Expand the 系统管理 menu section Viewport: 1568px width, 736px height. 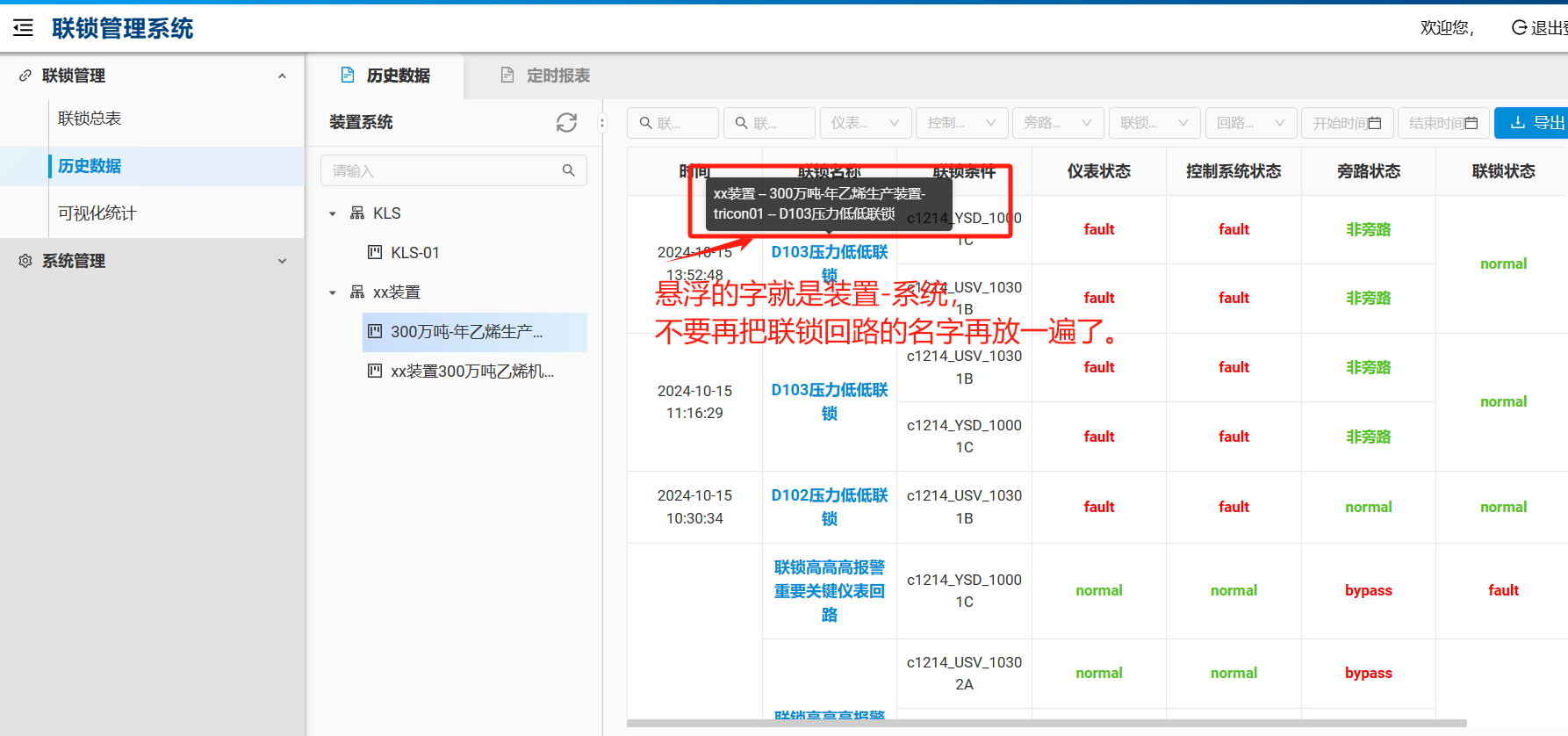click(282, 261)
